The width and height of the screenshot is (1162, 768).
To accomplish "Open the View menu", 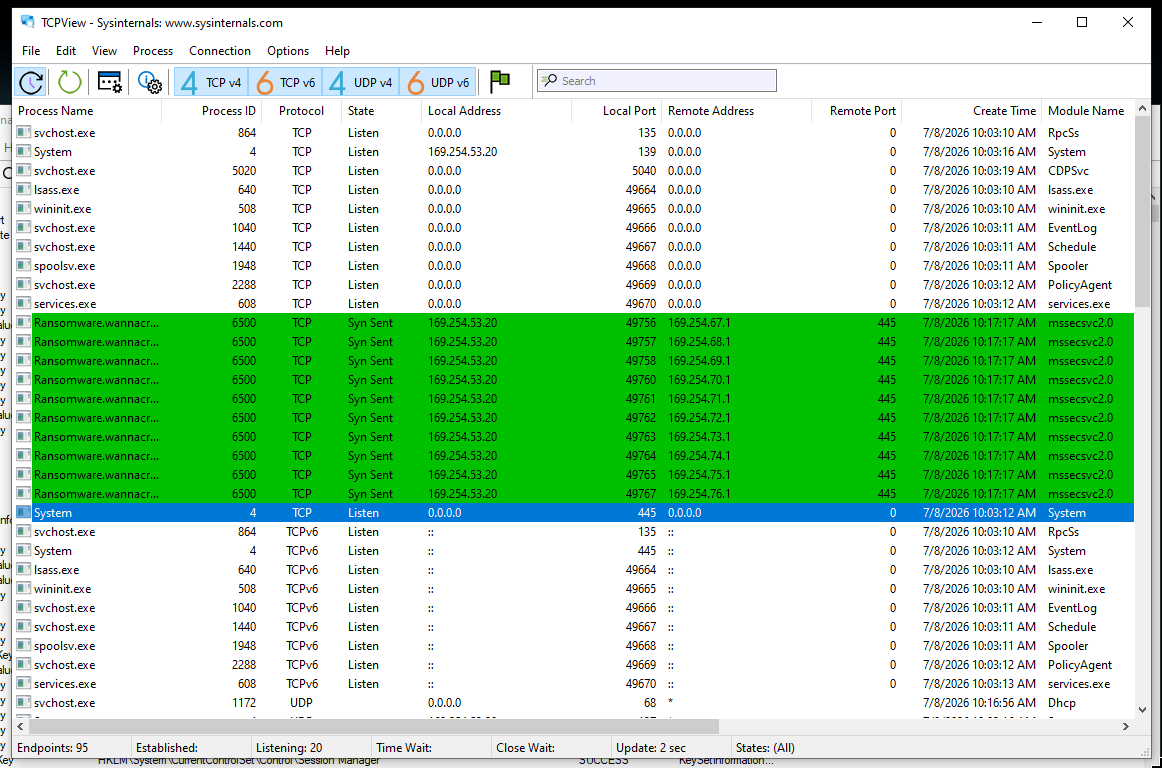I will coord(104,51).
